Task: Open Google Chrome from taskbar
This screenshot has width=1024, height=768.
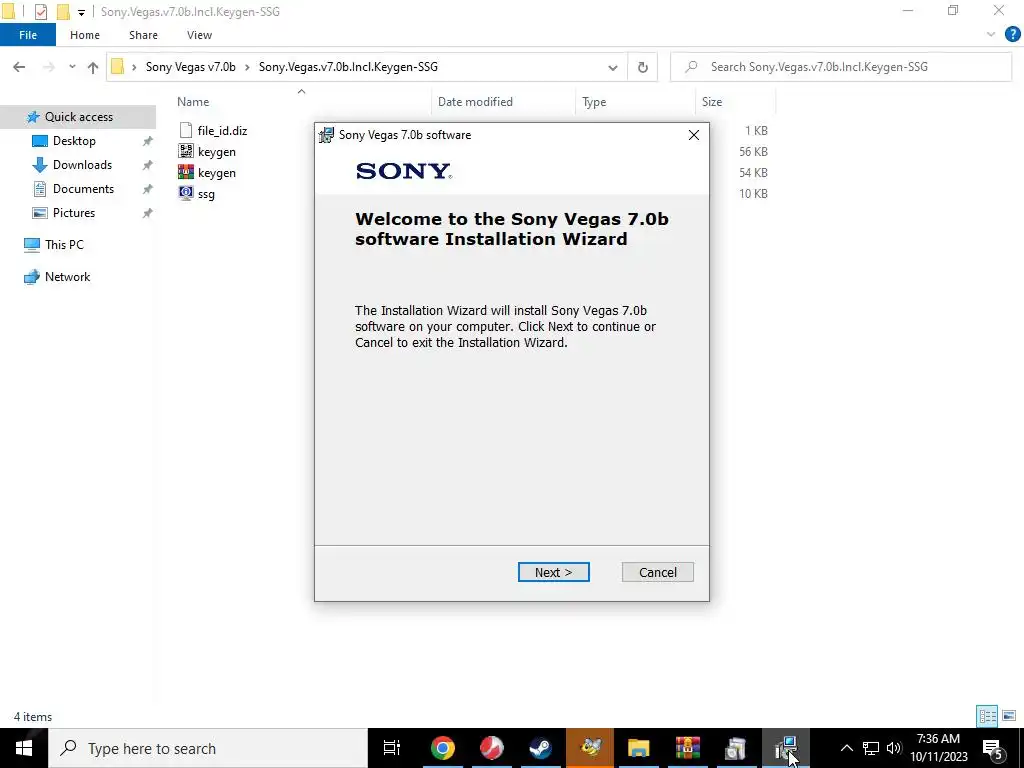Action: click(442, 748)
